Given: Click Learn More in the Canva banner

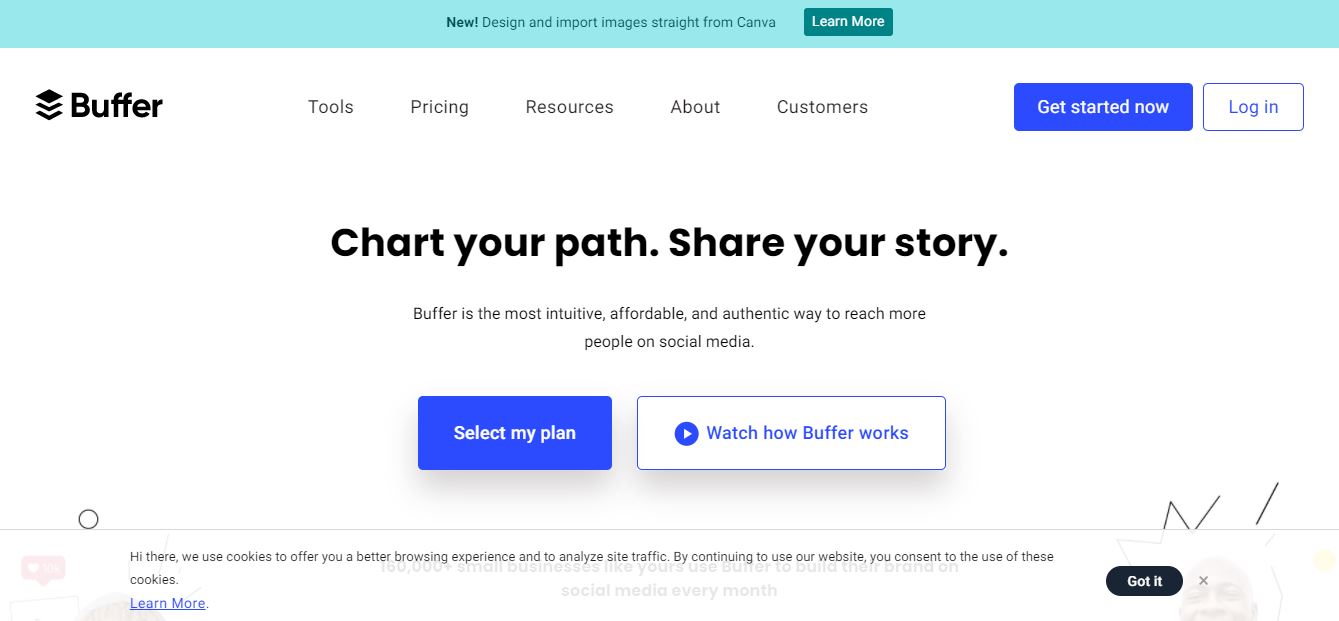Looking at the screenshot, I should coord(847,22).
